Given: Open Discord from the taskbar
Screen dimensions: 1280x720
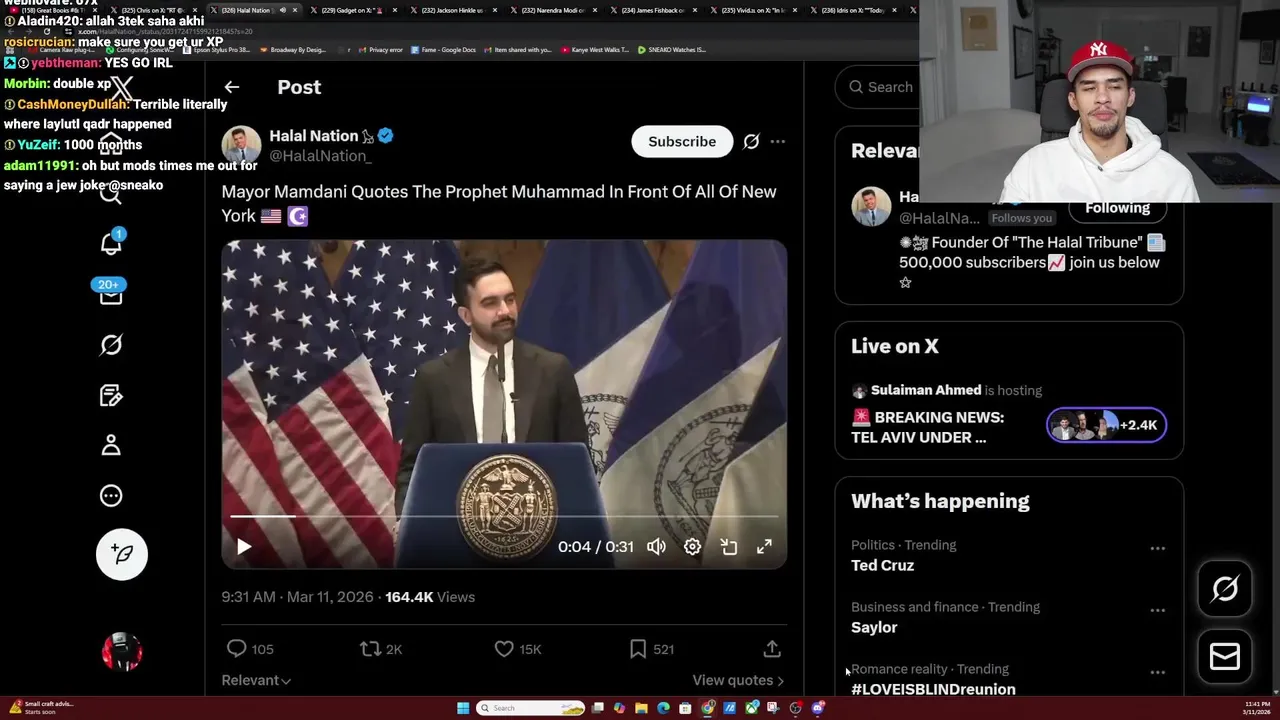Looking at the screenshot, I should point(818,708).
